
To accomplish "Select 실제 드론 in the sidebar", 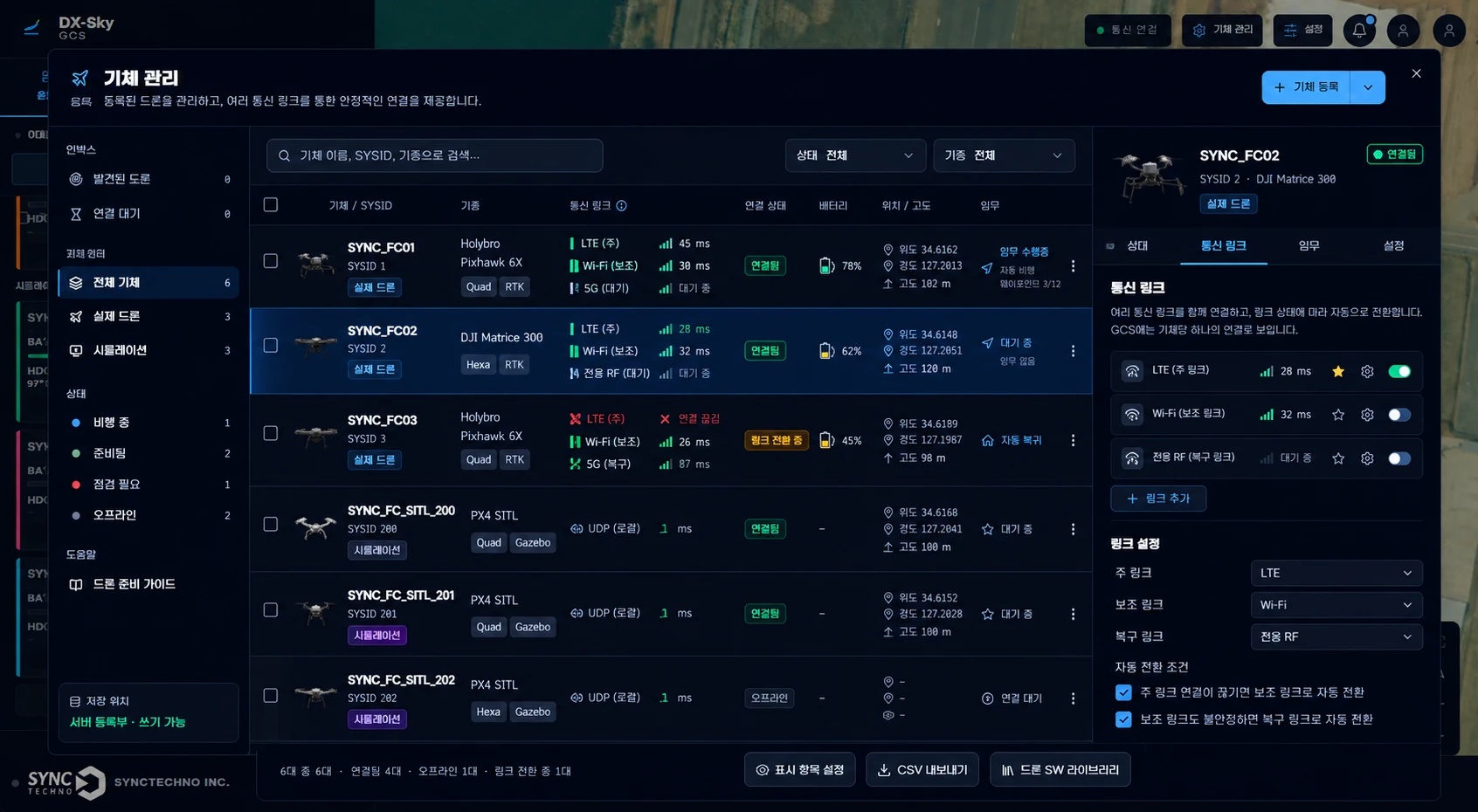I will pos(148,316).
